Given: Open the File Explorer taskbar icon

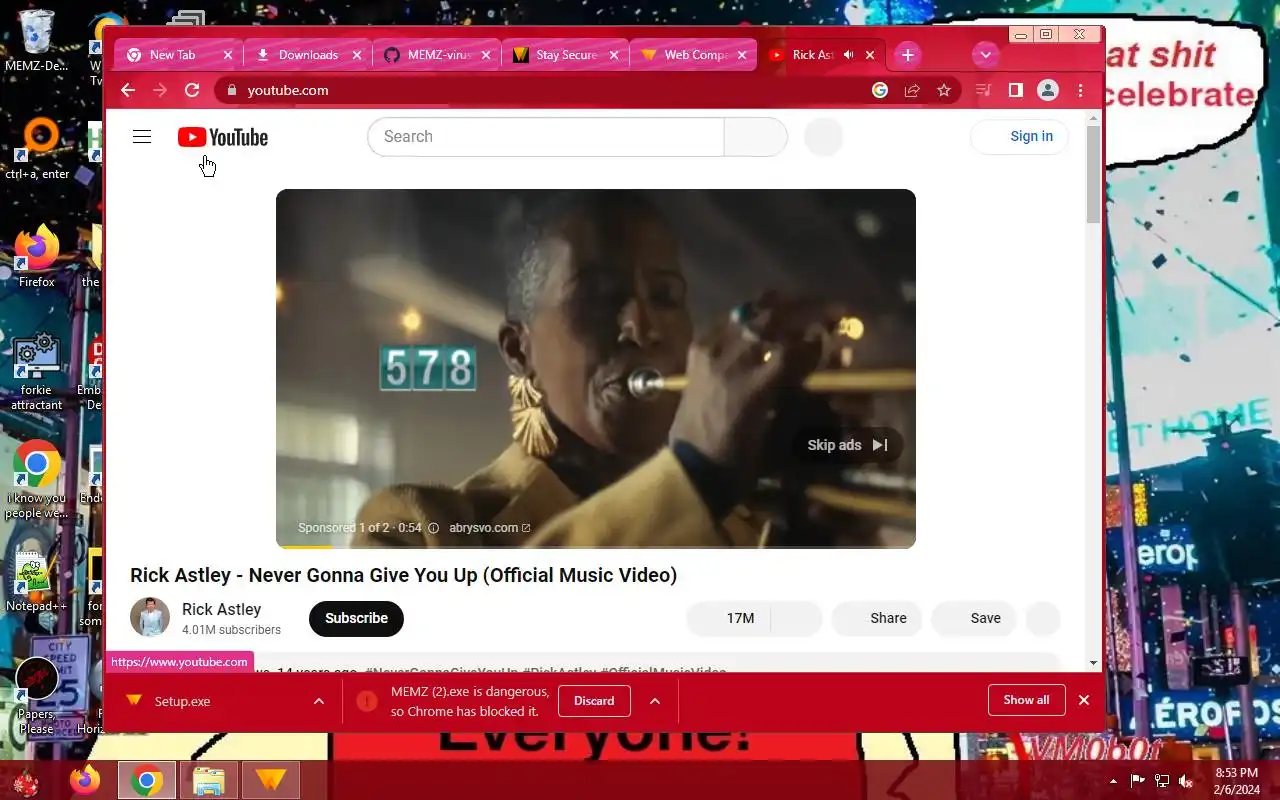Looking at the screenshot, I should click(x=208, y=780).
